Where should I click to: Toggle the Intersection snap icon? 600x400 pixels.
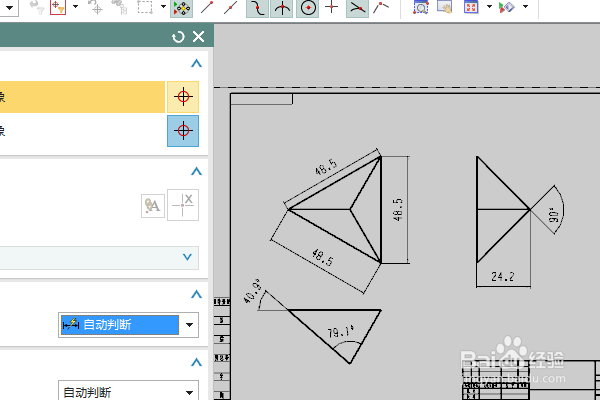pos(282,8)
